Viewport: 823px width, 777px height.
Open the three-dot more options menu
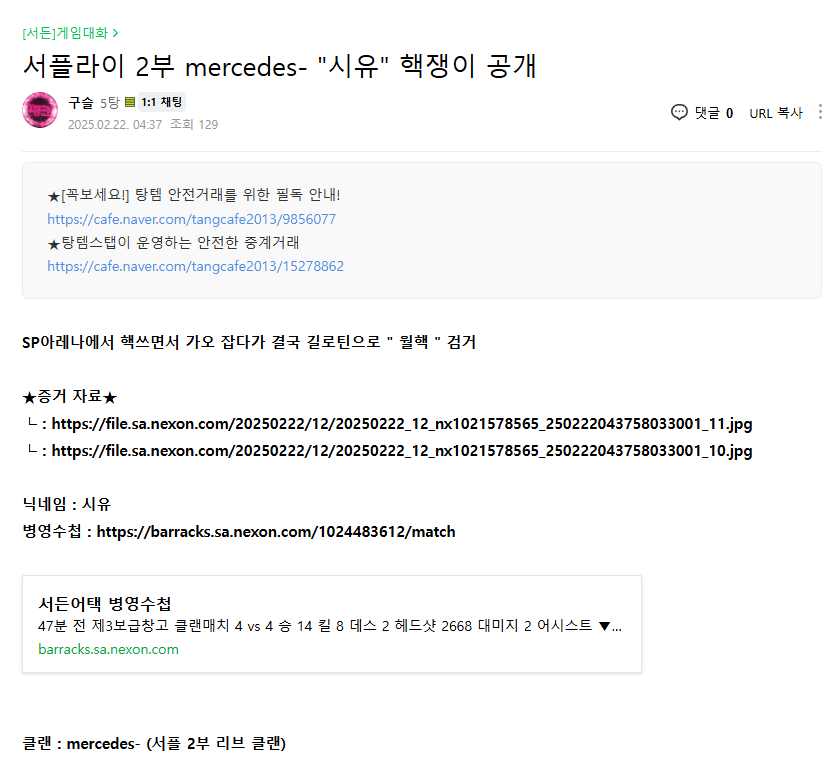820,112
